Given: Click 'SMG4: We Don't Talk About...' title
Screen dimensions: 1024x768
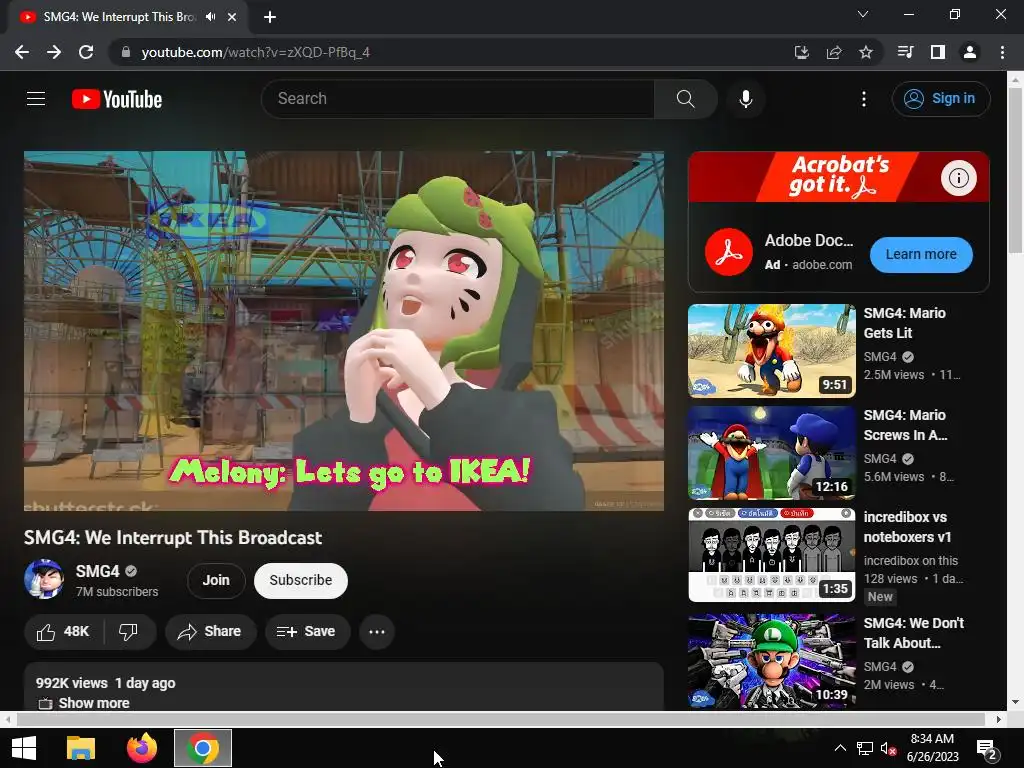Looking at the screenshot, I should (914, 633).
